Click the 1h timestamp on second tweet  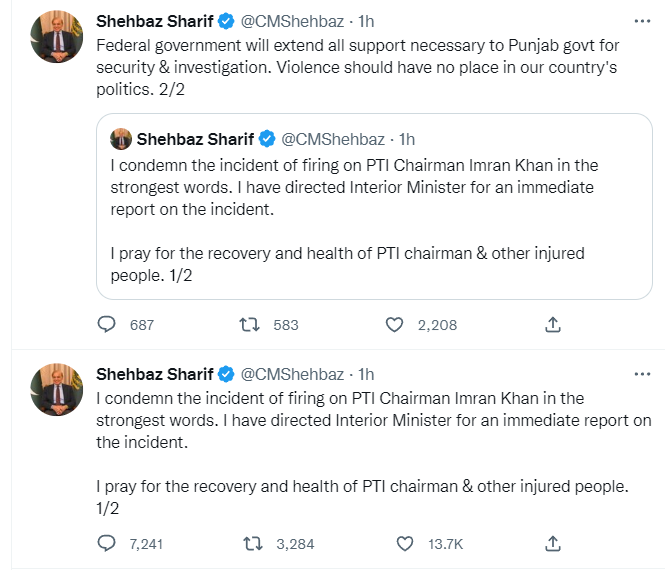(x=365, y=374)
